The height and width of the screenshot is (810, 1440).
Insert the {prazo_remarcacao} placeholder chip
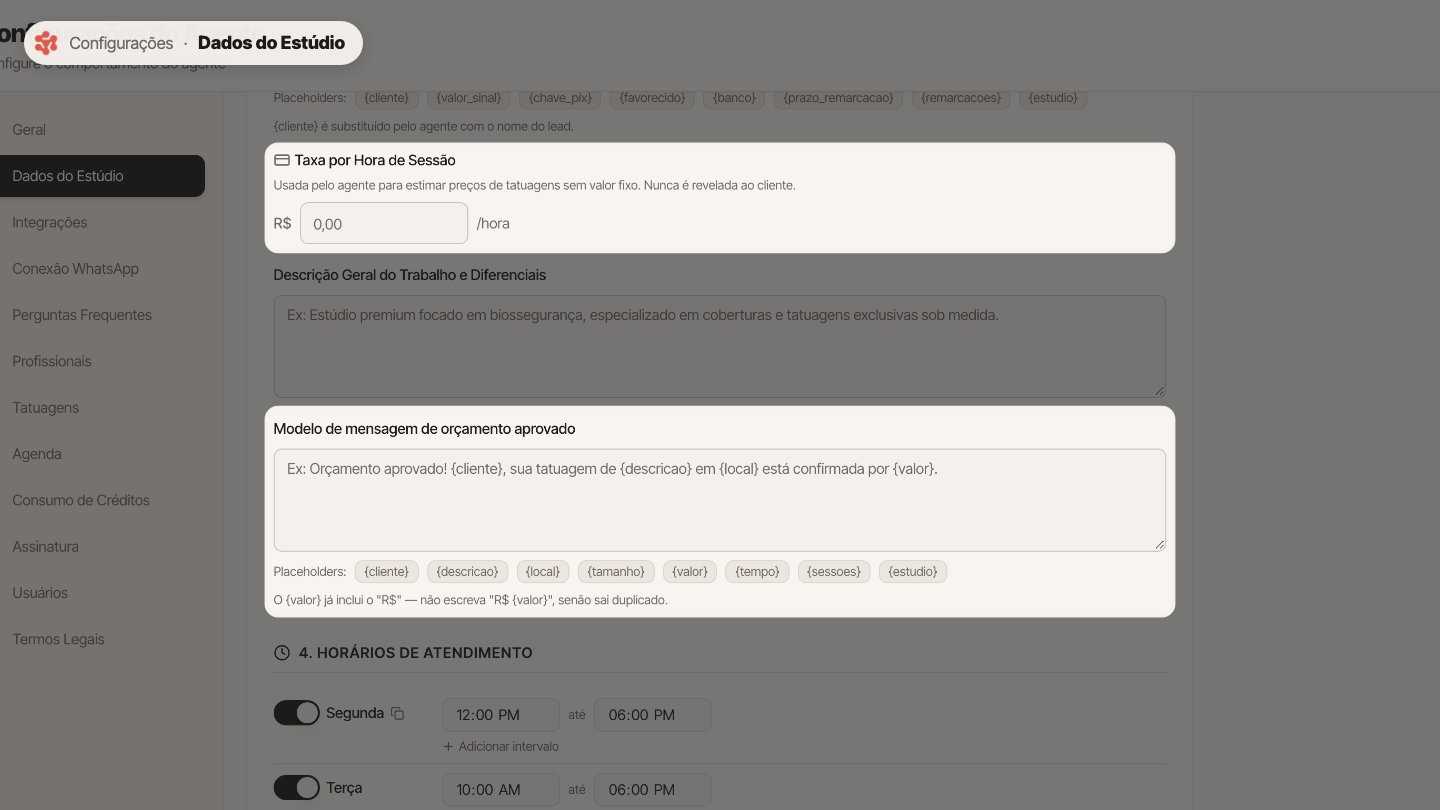(838, 98)
